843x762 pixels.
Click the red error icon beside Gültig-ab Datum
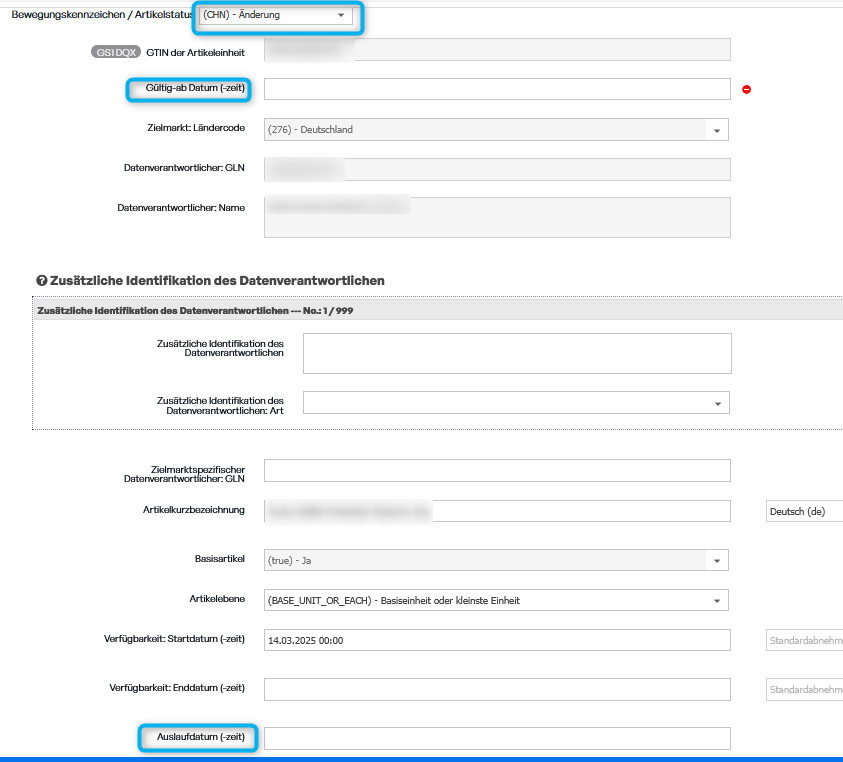[x=746, y=89]
